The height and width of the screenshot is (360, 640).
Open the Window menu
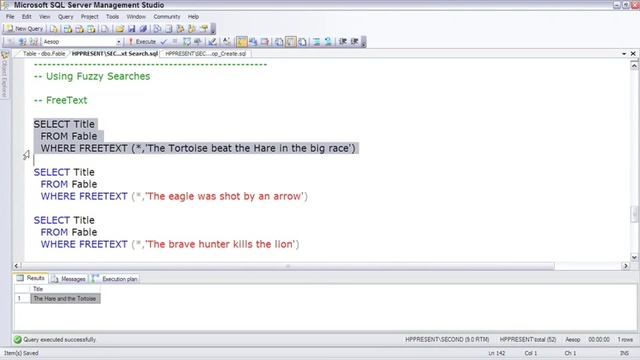136,17
